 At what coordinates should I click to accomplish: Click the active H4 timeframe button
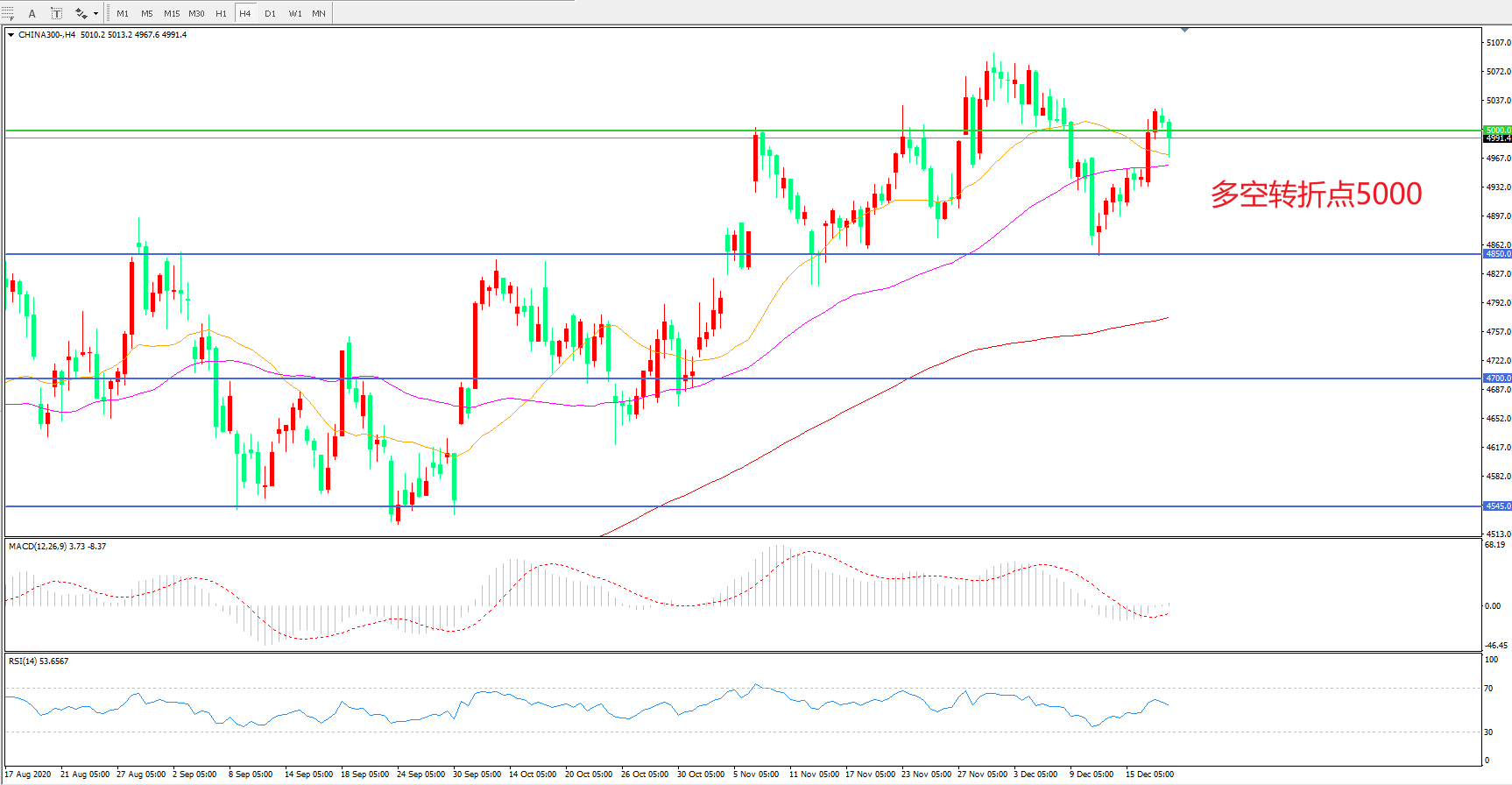click(x=245, y=13)
